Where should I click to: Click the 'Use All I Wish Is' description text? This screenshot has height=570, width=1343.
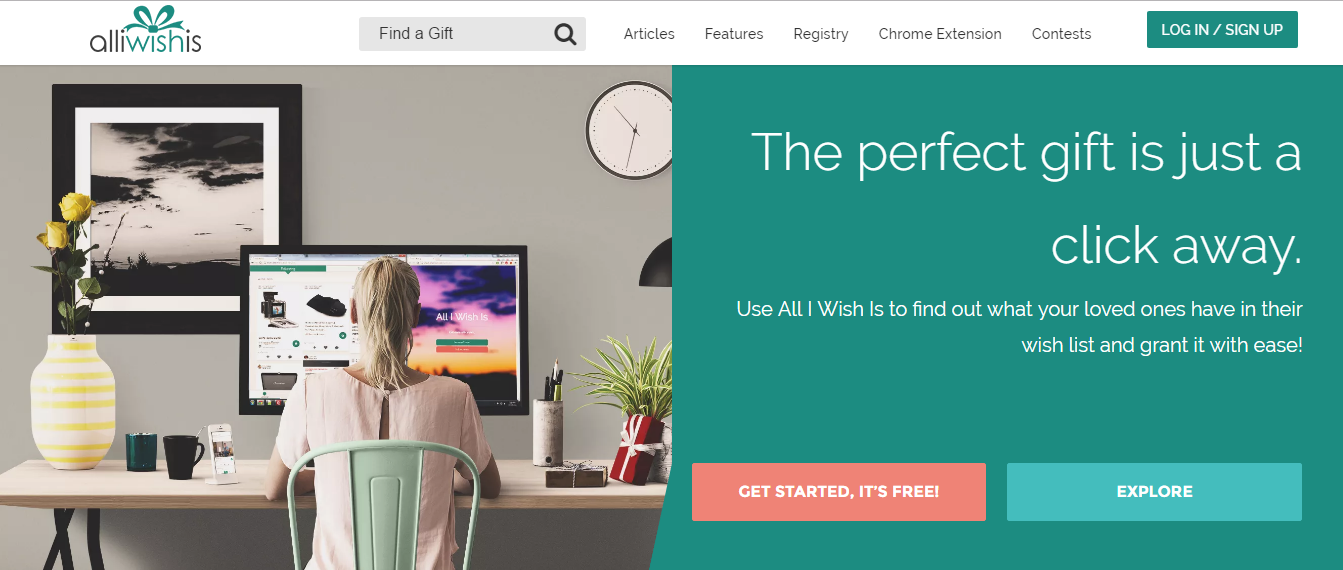click(1019, 327)
